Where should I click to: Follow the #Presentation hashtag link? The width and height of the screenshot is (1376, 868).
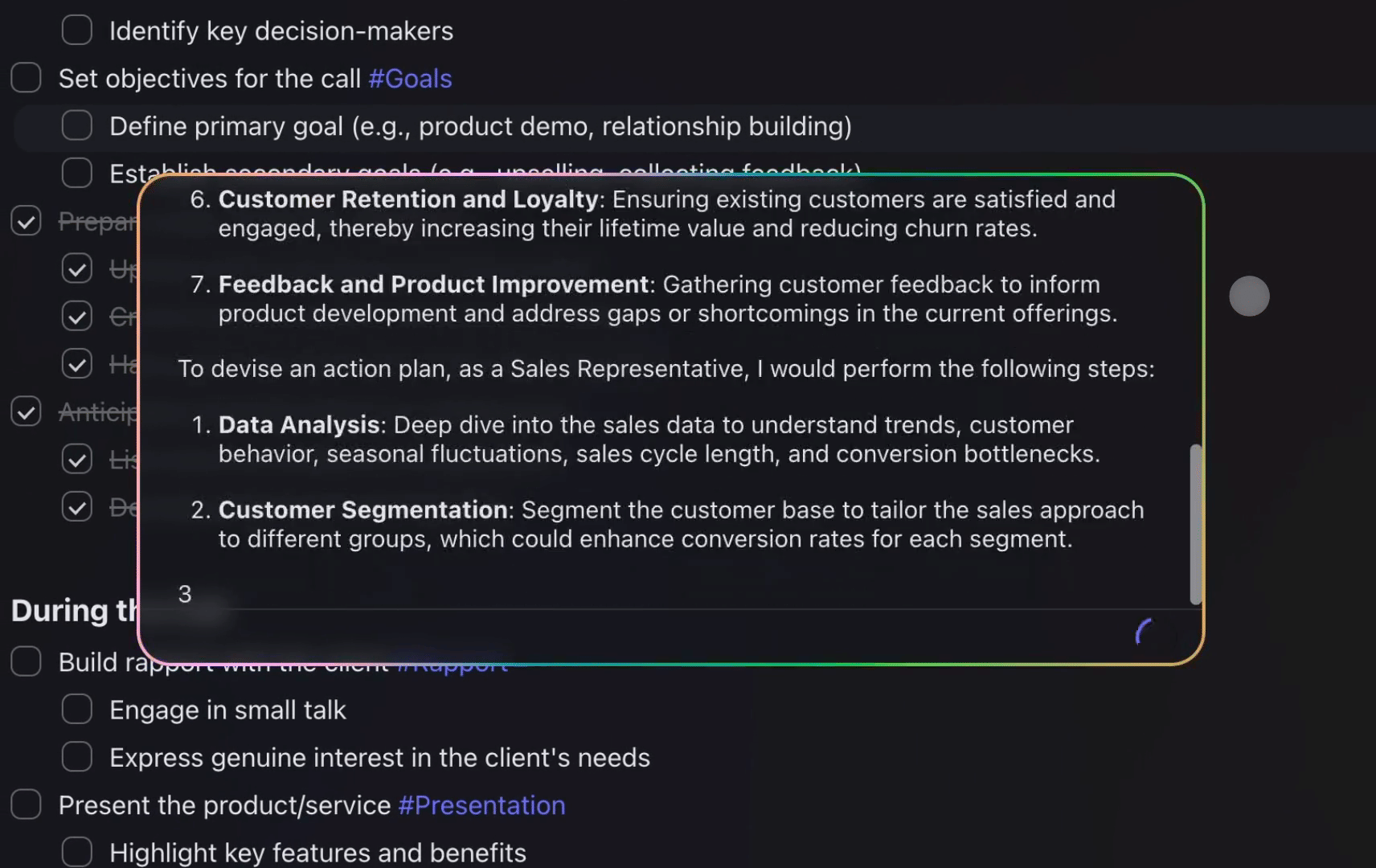[x=481, y=805]
